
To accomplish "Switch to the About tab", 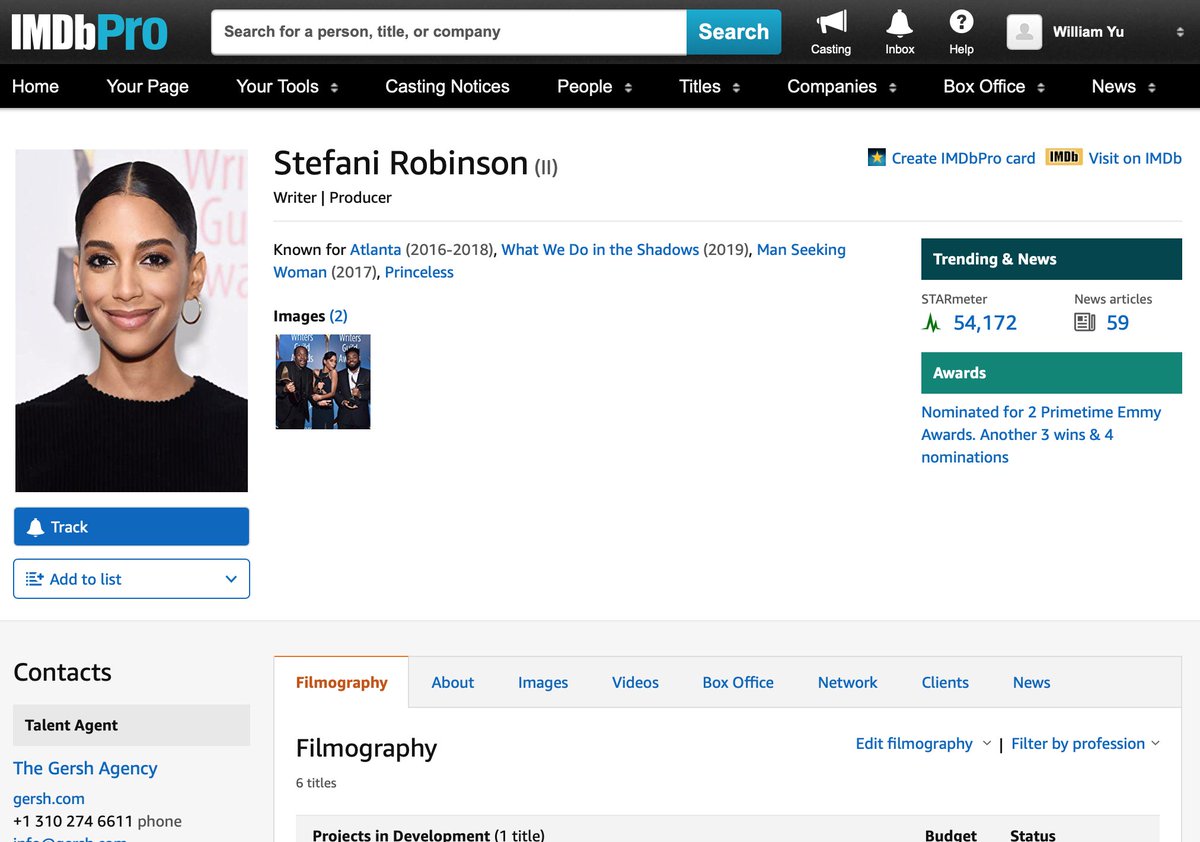I will pyautogui.click(x=453, y=682).
